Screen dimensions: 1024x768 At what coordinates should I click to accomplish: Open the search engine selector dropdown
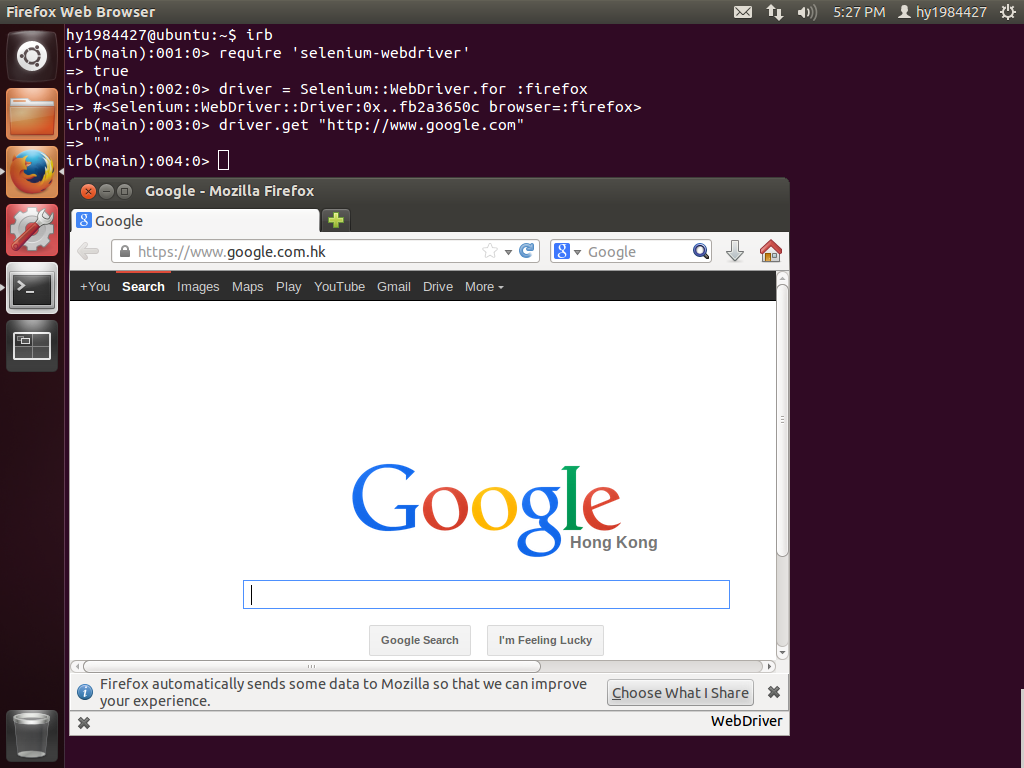[x=568, y=251]
